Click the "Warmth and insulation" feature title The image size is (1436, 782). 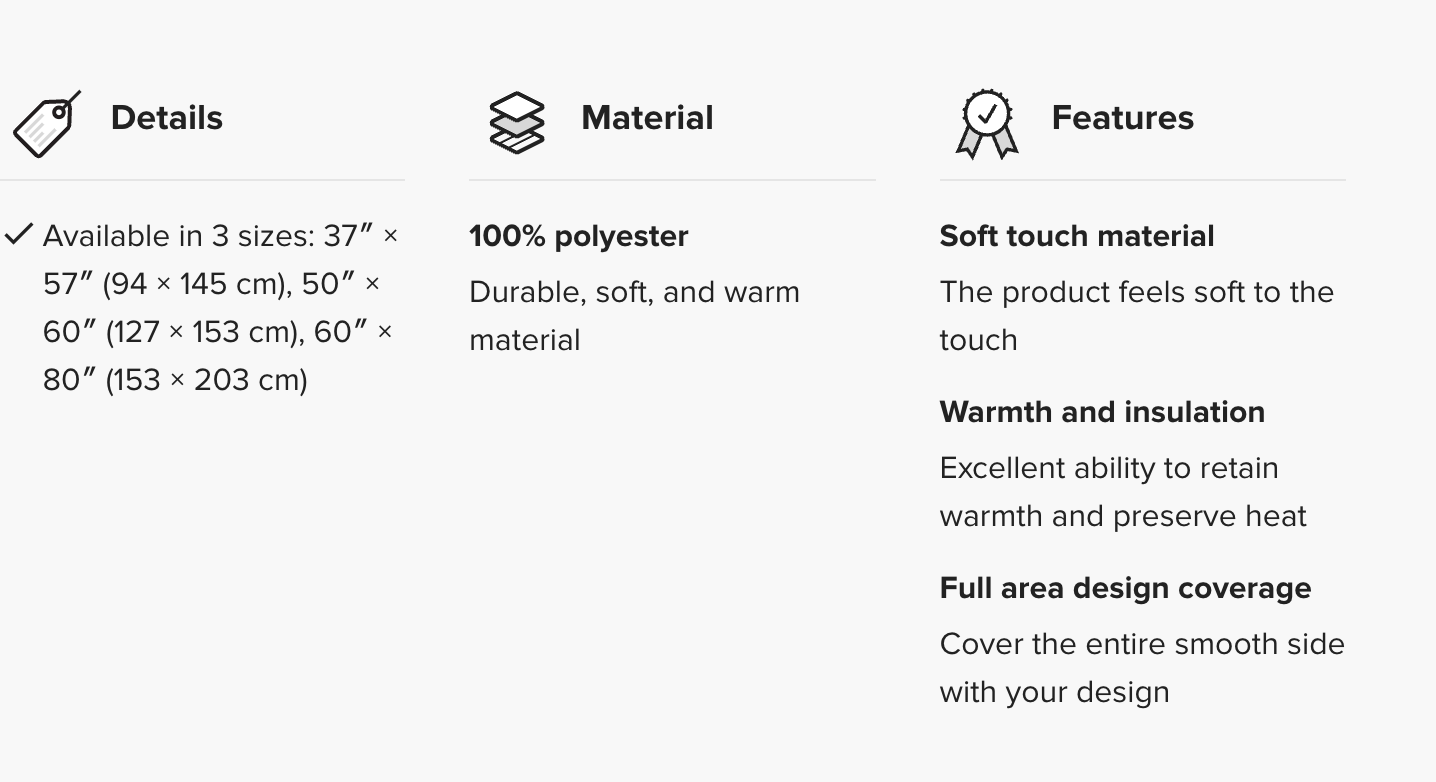pyautogui.click(x=1102, y=412)
